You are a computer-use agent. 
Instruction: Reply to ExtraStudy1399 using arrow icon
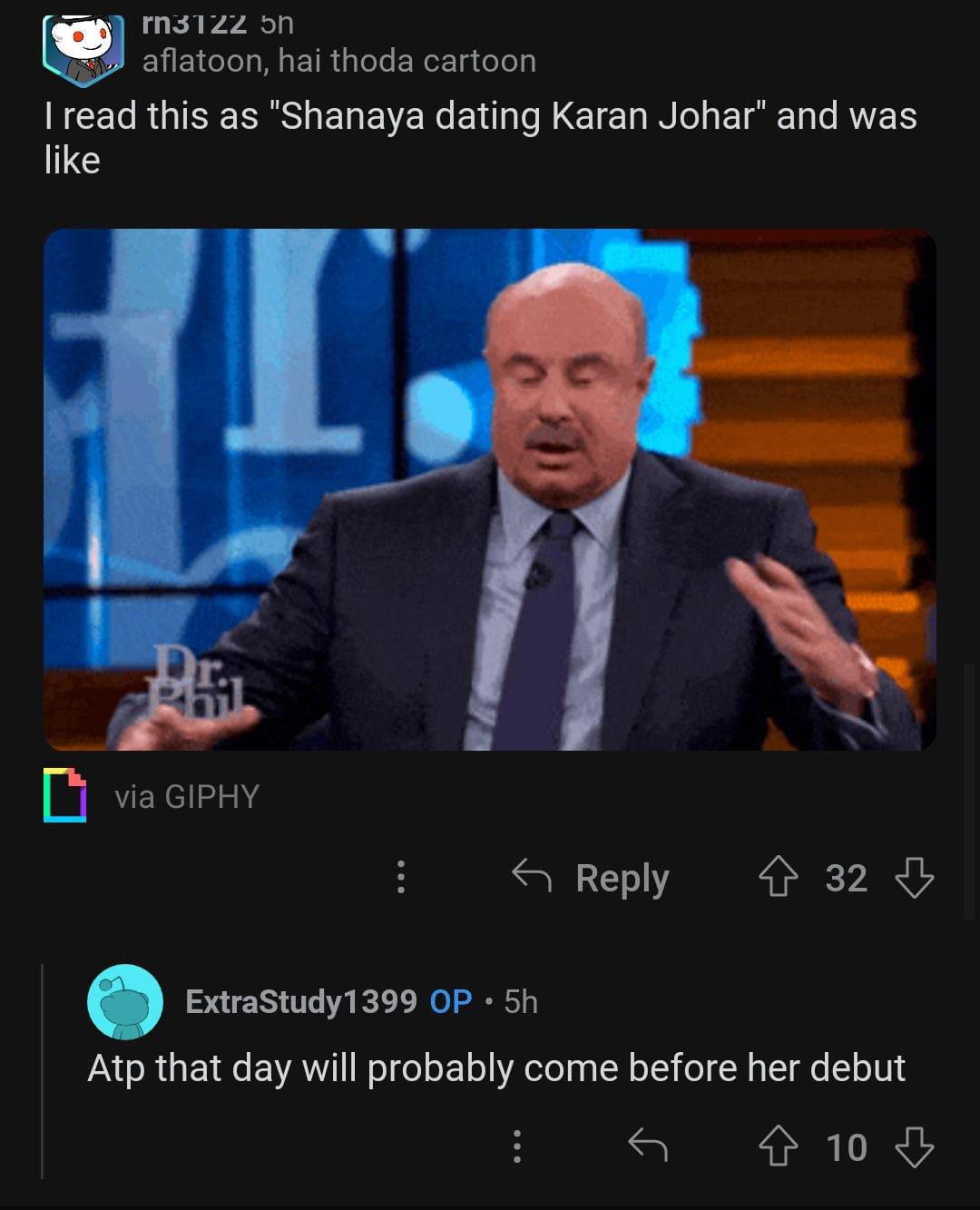coord(648,1146)
